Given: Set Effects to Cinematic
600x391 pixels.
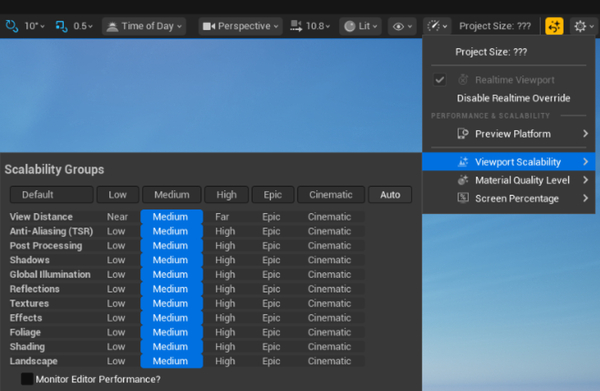Looking at the screenshot, I should pos(329,318).
